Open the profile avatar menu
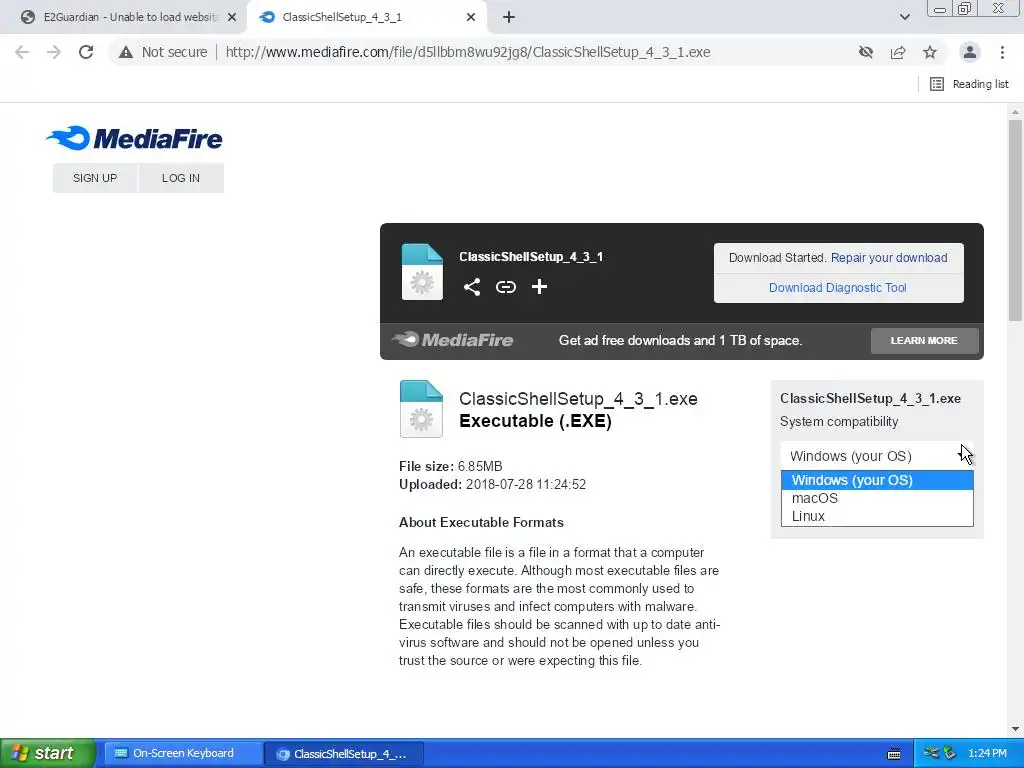The height and width of the screenshot is (768, 1024). [x=970, y=52]
